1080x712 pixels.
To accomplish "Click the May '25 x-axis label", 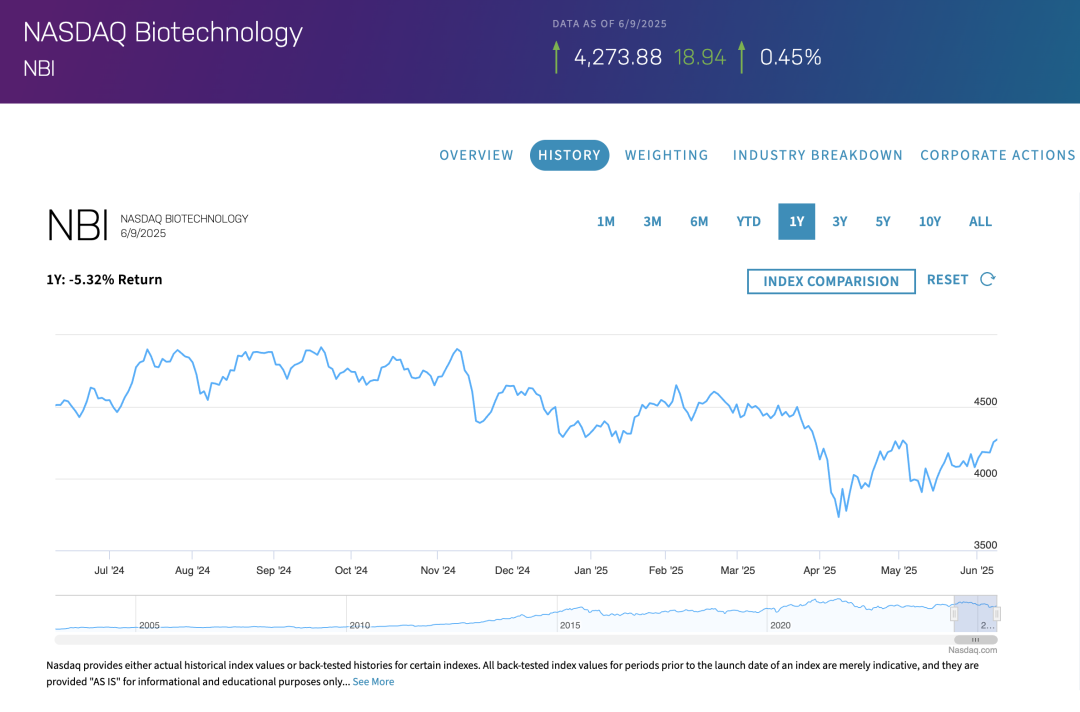I will [899, 570].
